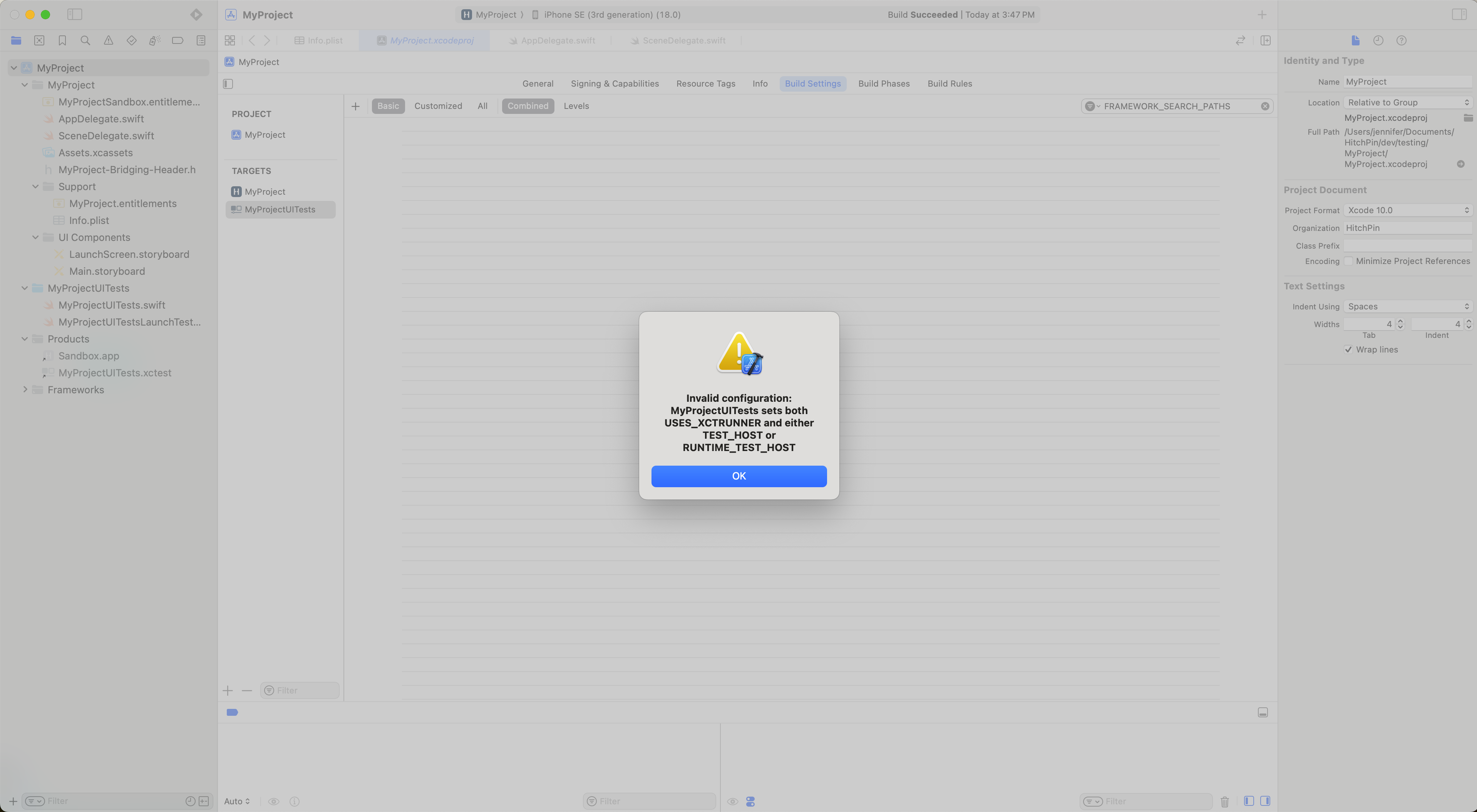
Task: Toggle the Combined view option
Action: (527, 106)
